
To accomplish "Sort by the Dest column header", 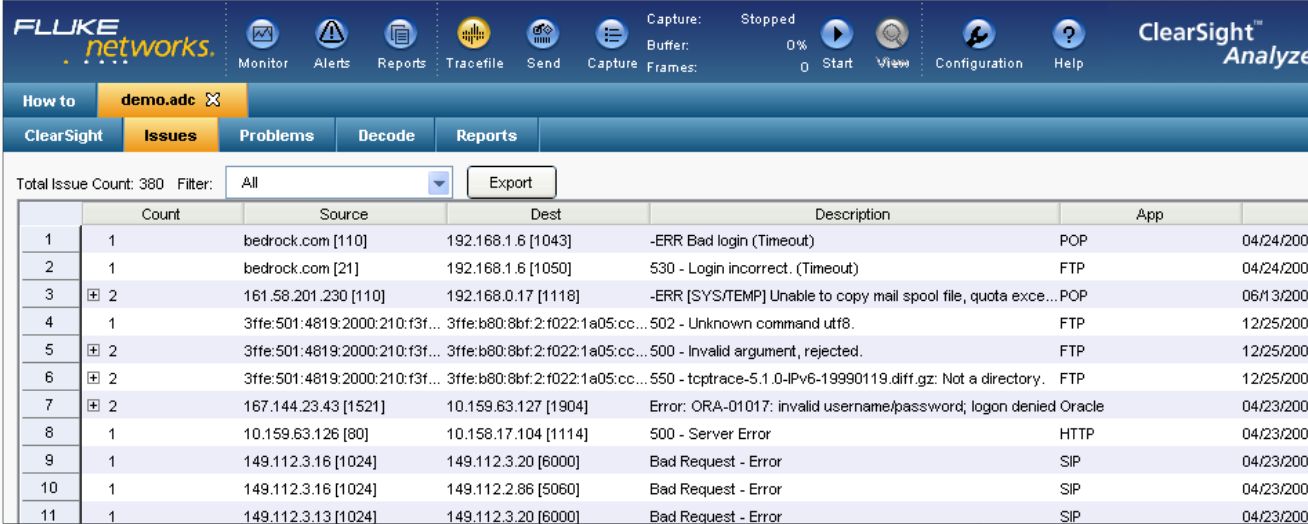I will pos(548,213).
